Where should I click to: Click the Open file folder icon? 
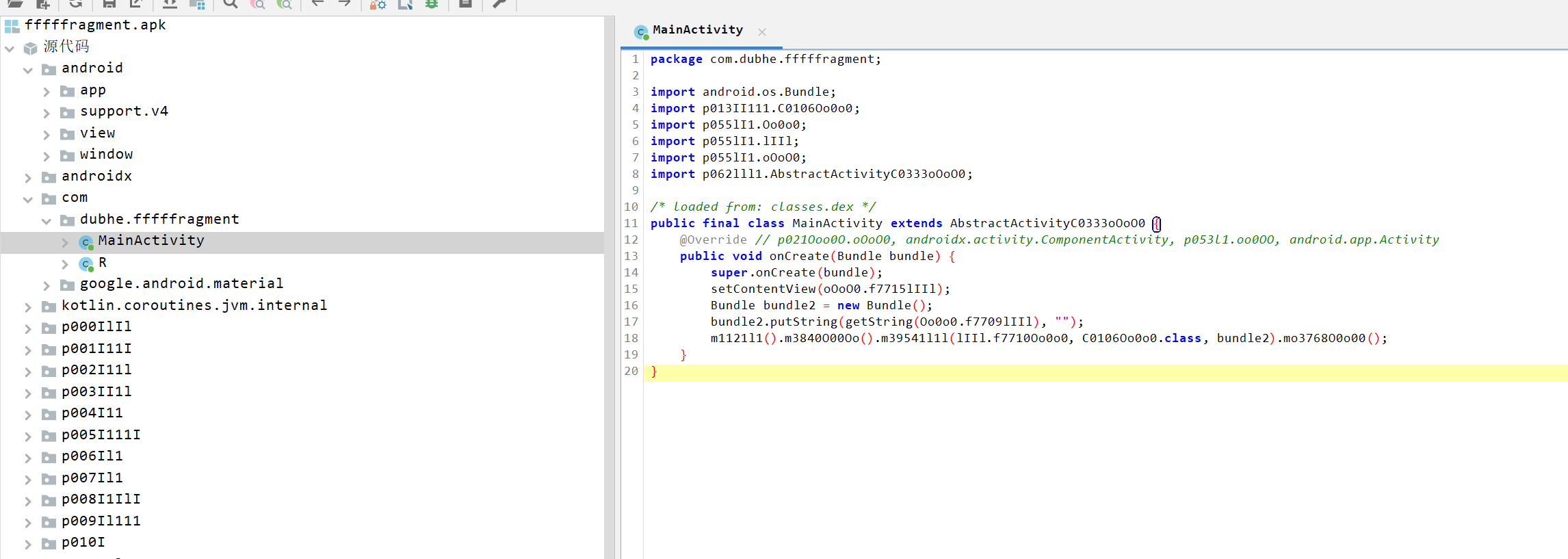coord(15,4)
